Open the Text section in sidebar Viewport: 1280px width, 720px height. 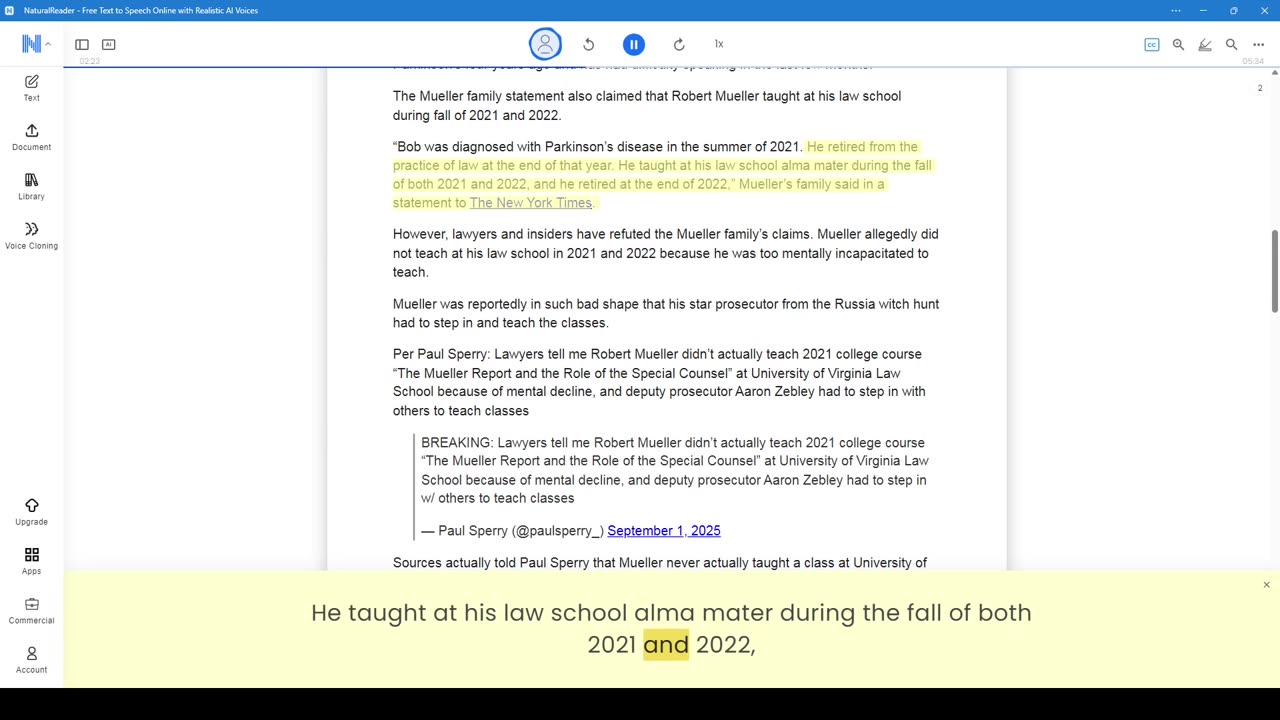32,88
